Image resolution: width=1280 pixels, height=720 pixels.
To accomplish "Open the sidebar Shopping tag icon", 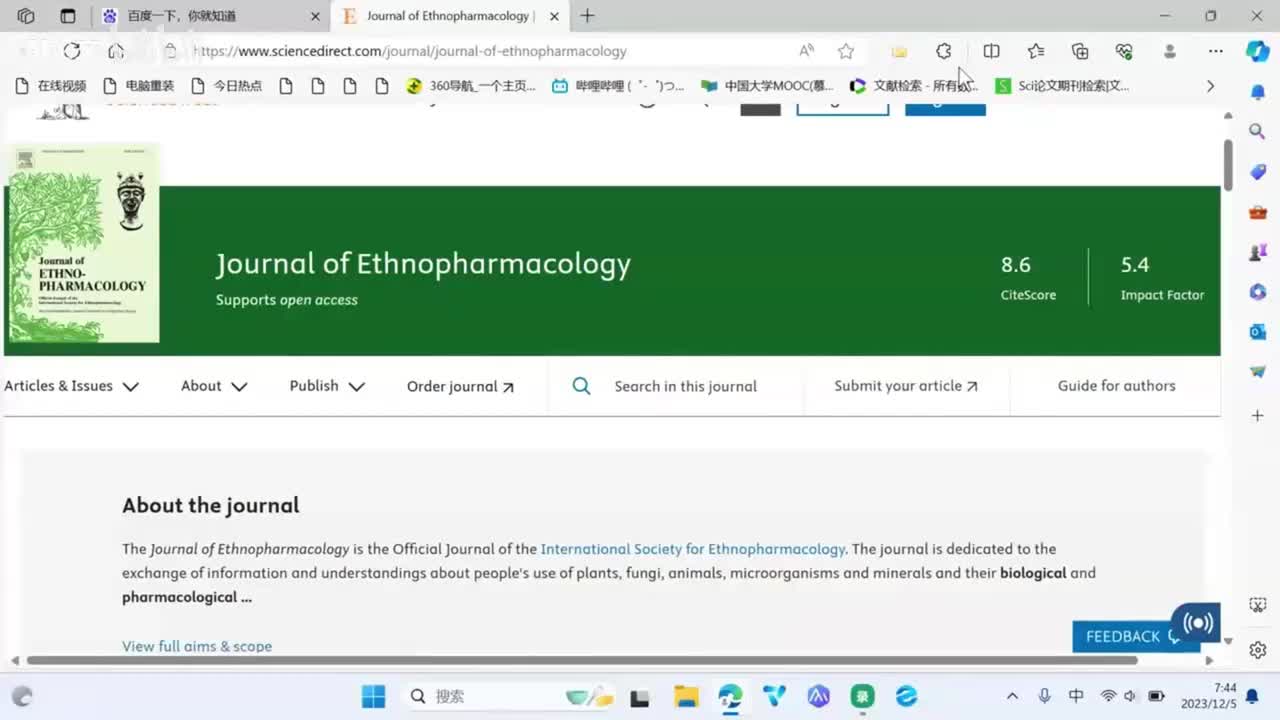I will pos(1258,172).
